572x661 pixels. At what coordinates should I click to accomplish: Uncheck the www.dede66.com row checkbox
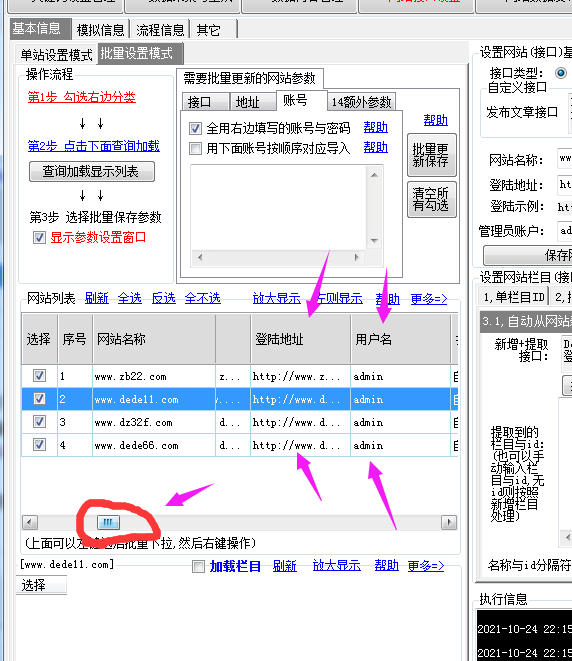tap(39, 445)
